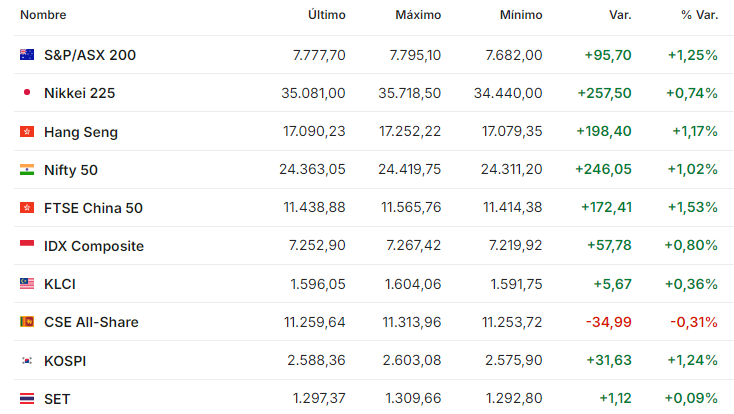Click the South Korea flag beside KOSPI
734x414 pixels.
pyautogui.click(x=27, y=361)
